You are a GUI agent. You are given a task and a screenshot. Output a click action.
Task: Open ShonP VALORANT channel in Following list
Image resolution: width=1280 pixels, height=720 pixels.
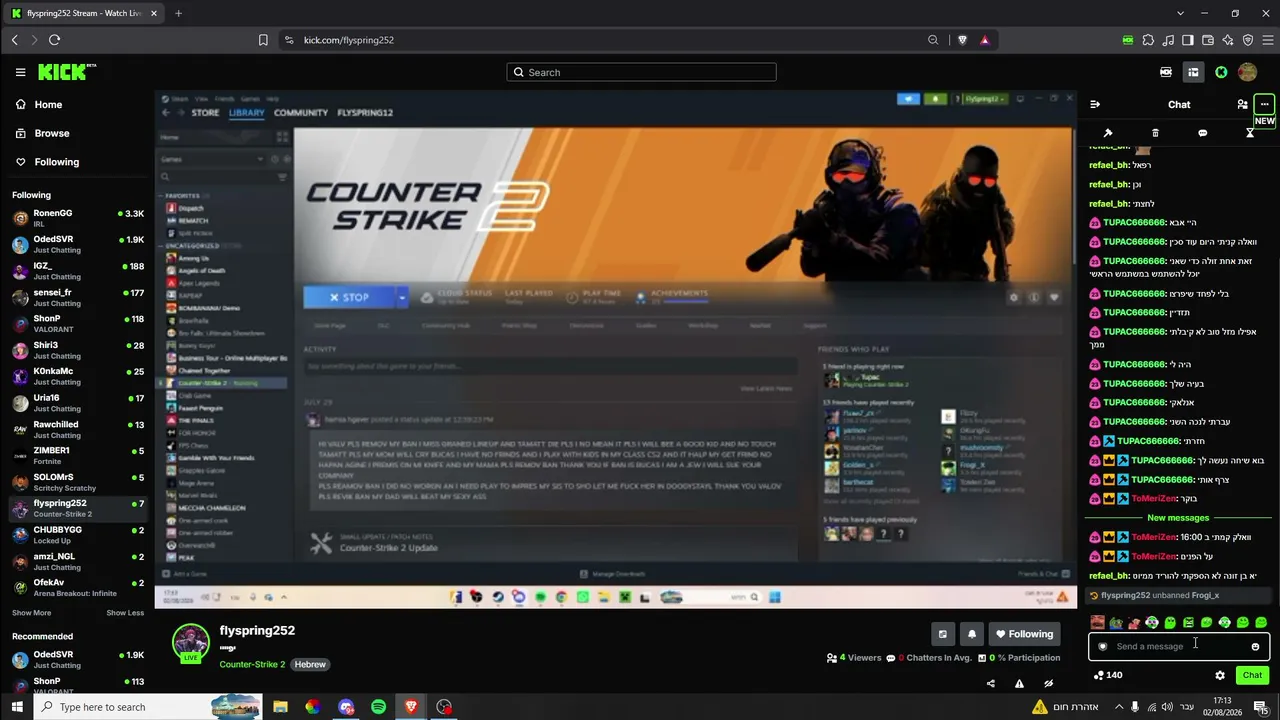tap(78, 323)
